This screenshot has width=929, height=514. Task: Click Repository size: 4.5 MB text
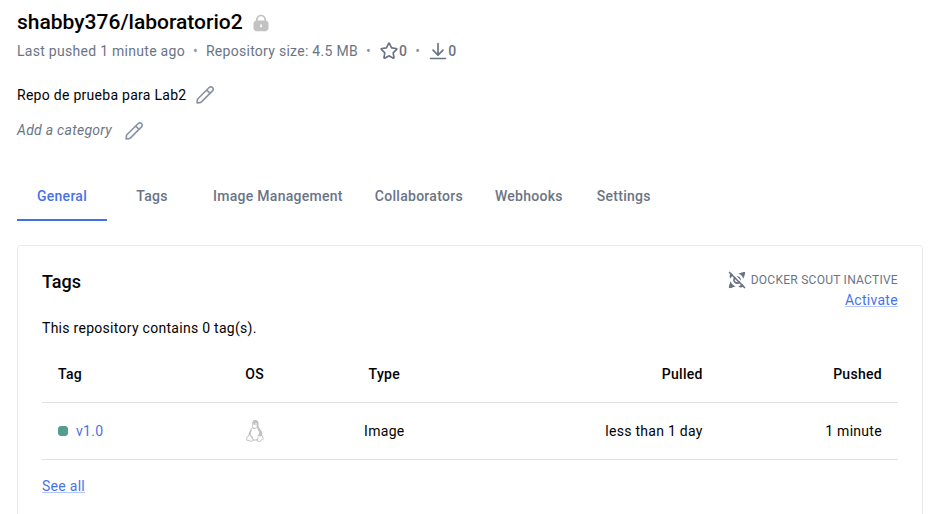click(281, 51)
